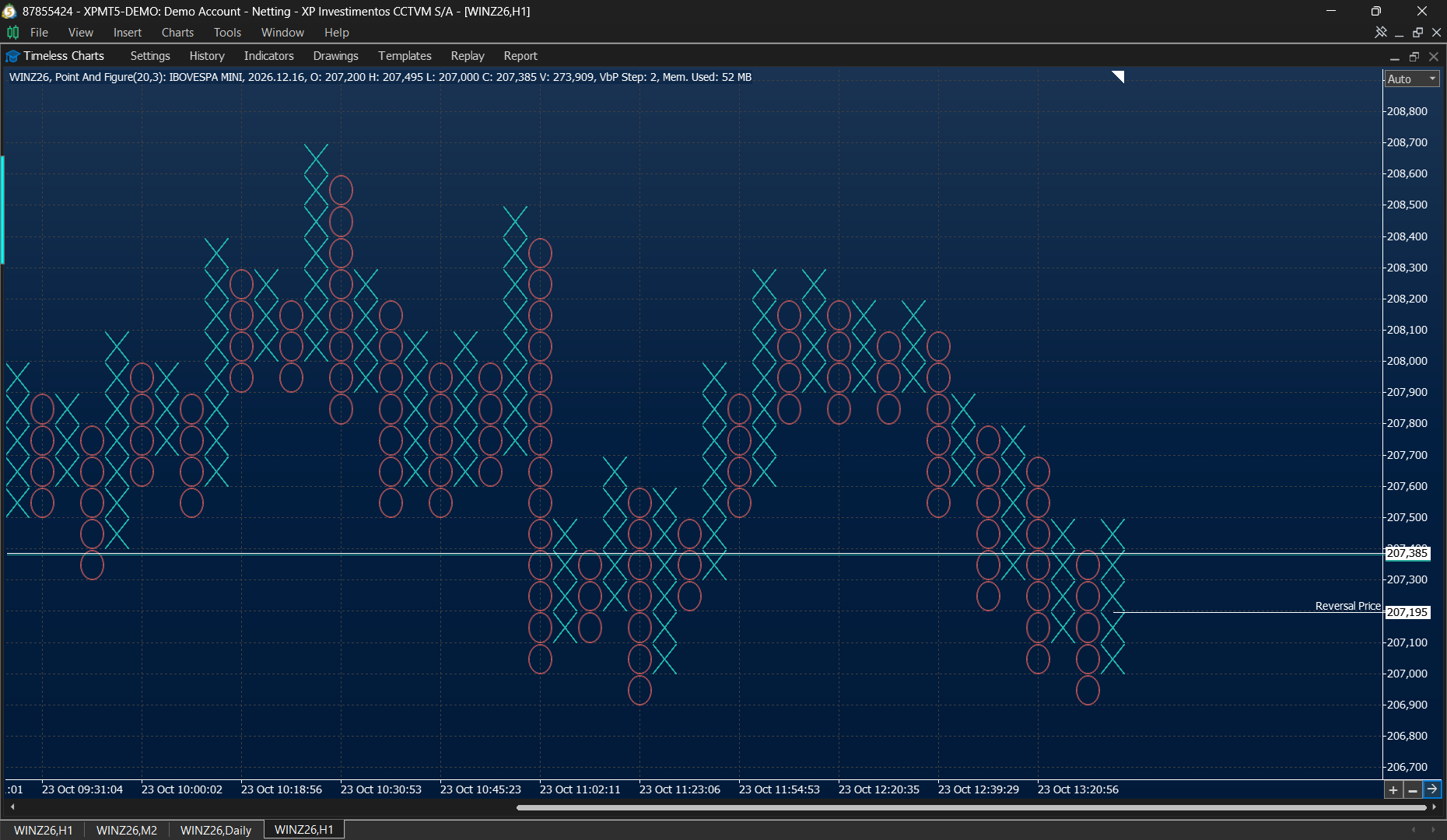Open the Tools menu
This screenshot has width=1447, height=840.
[x=227, y=32]
